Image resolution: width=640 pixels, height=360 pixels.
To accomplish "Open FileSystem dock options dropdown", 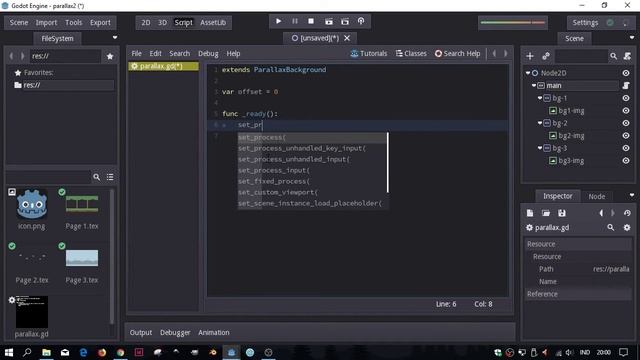I will tap(115, 38).
